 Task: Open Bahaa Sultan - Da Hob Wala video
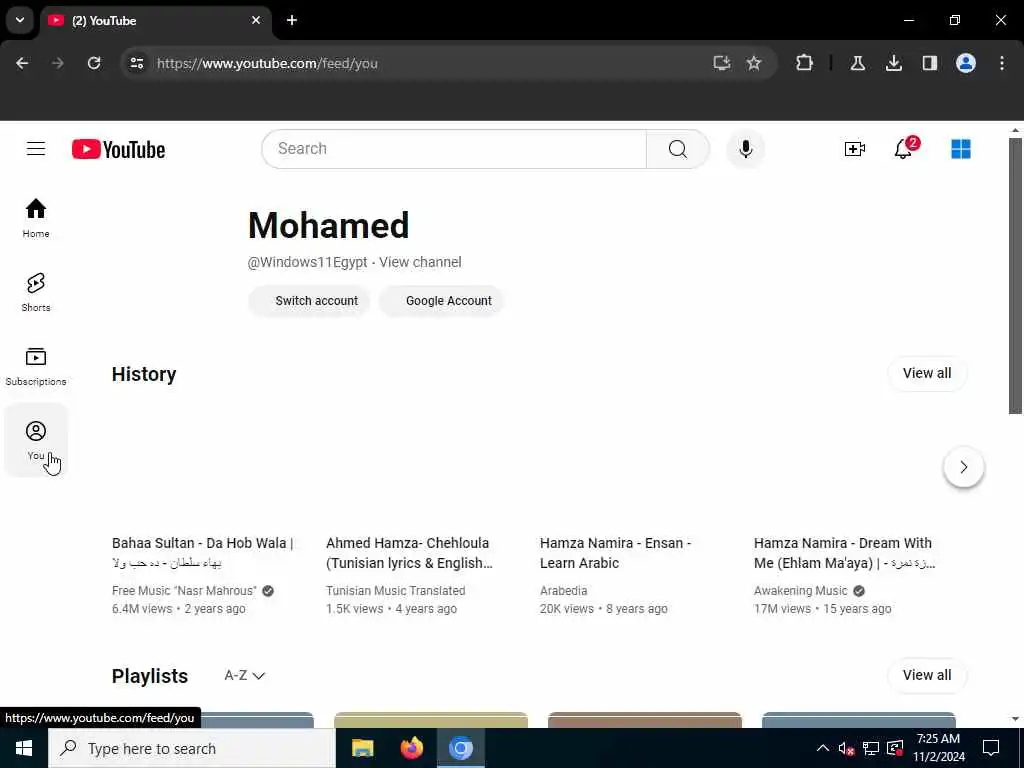tap(202, 552)
